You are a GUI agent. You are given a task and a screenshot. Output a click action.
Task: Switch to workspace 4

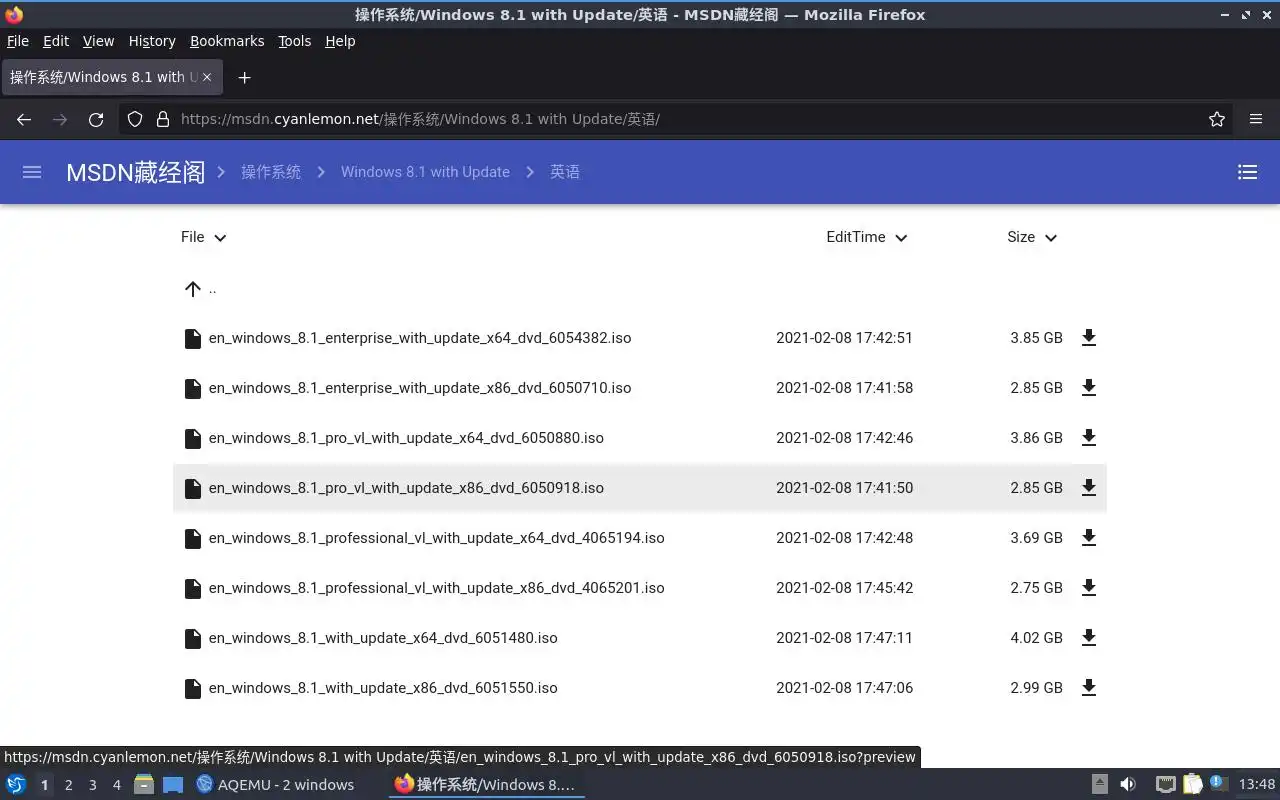coord(117,785)
